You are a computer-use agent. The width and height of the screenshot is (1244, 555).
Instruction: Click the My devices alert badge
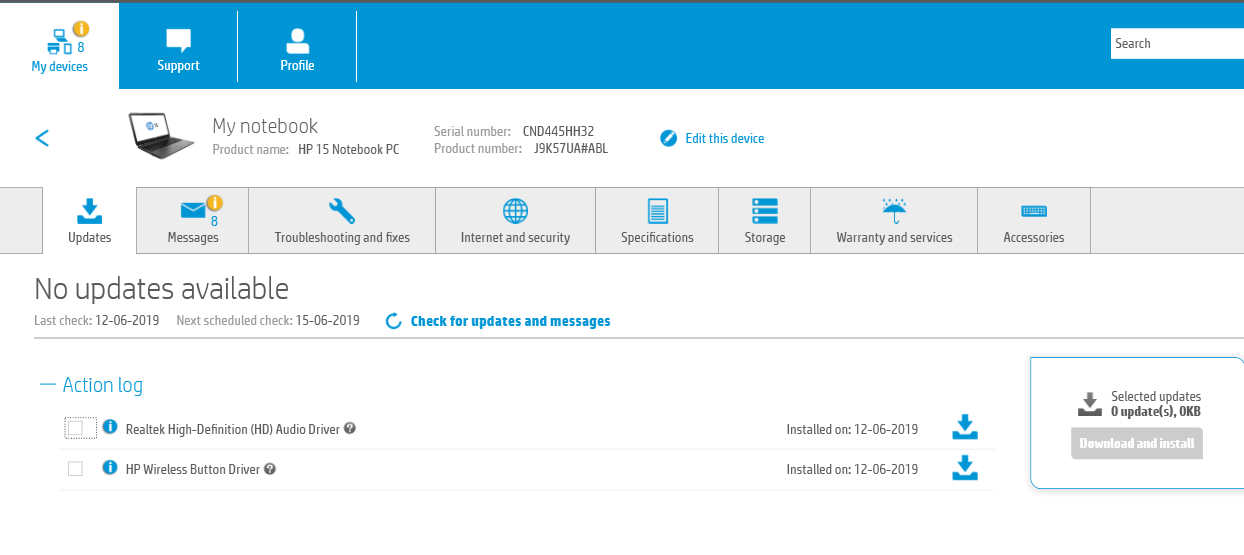[x=81, y=29]
